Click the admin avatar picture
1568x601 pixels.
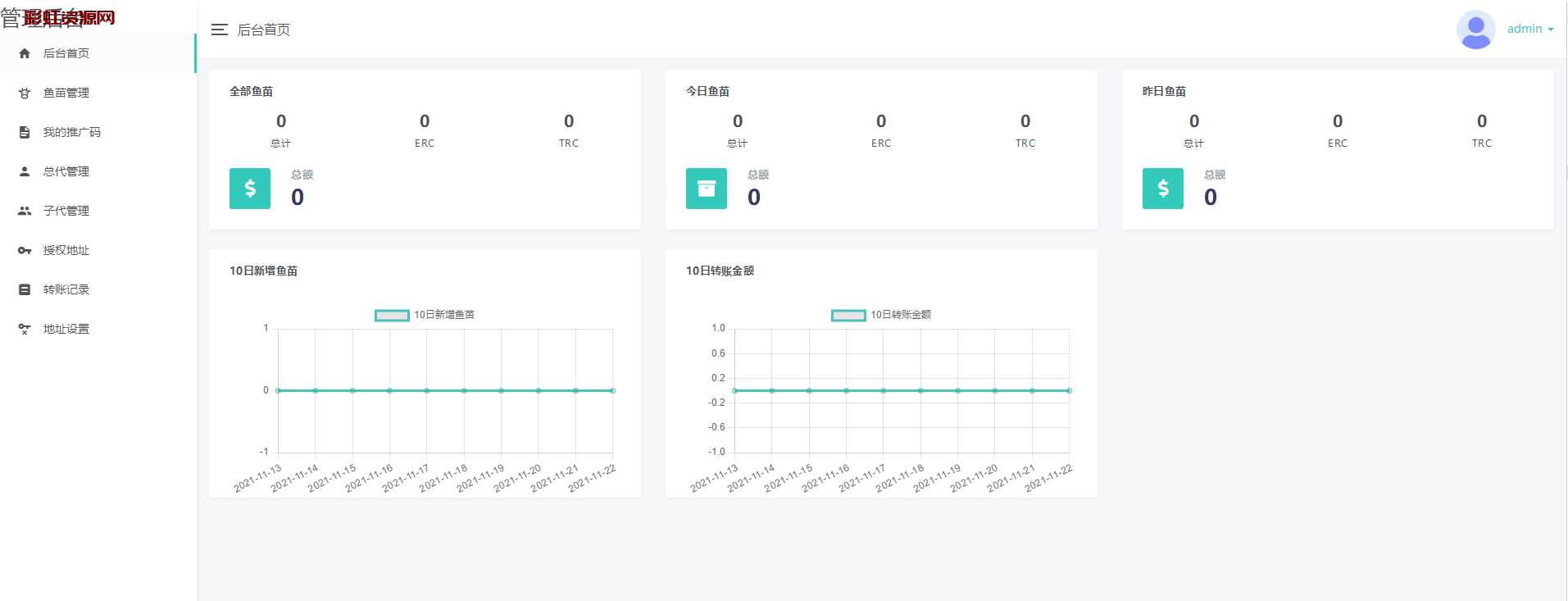(x=1475, y=30)
